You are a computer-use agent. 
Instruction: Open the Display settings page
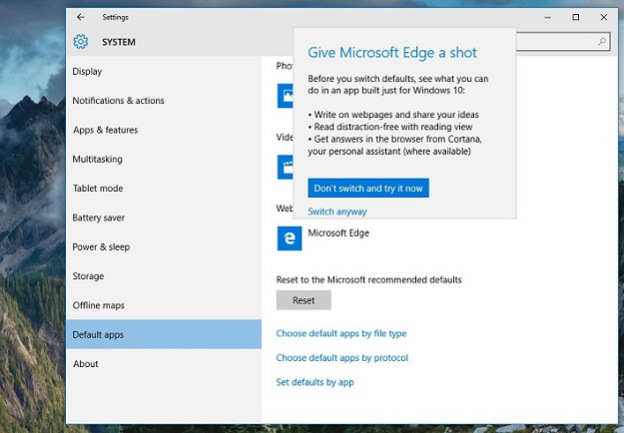[x=87, y=72]
